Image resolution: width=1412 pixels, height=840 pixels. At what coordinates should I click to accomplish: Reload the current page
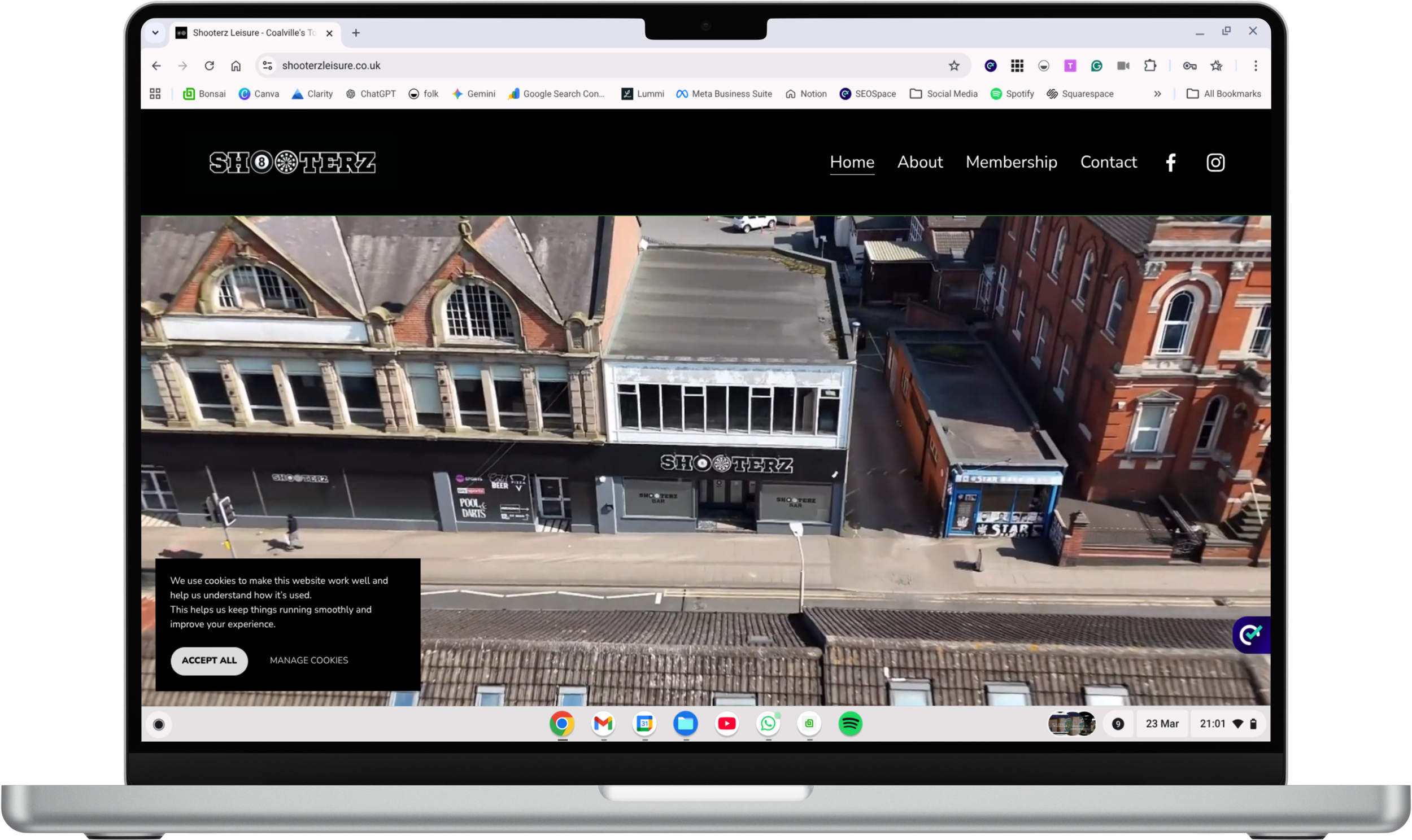[x=209, y=65]
